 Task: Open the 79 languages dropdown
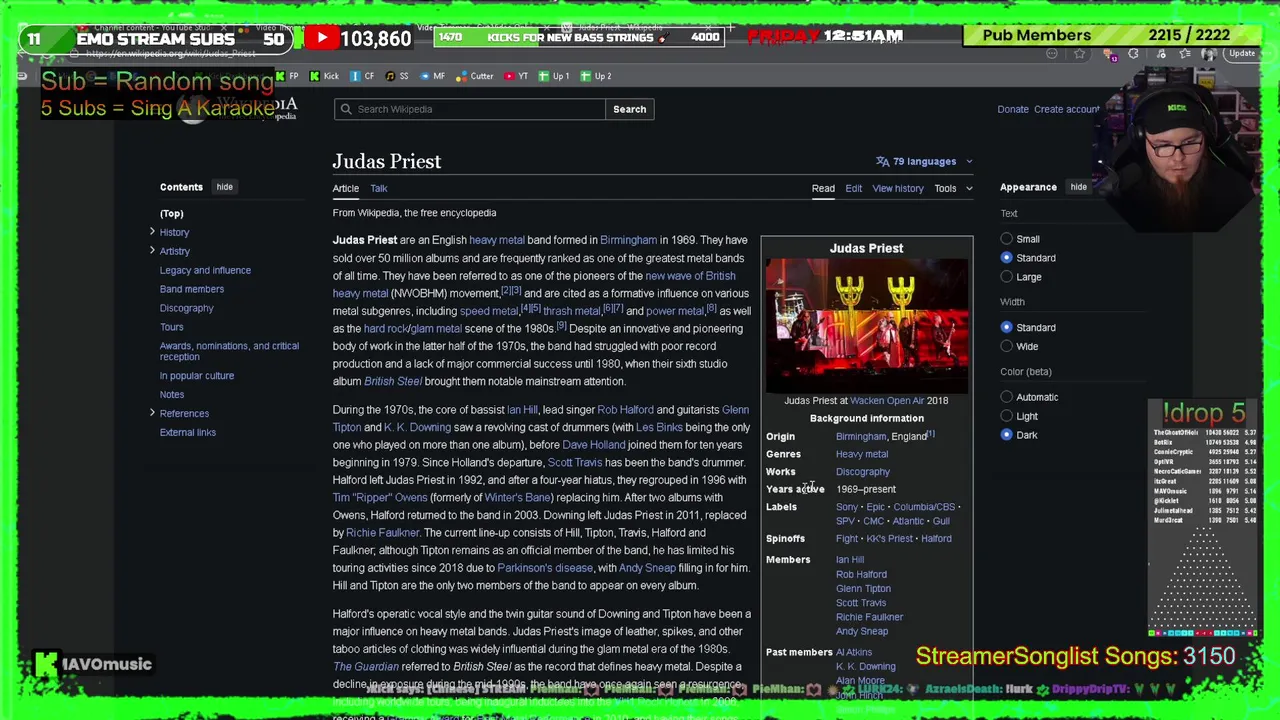924,161
